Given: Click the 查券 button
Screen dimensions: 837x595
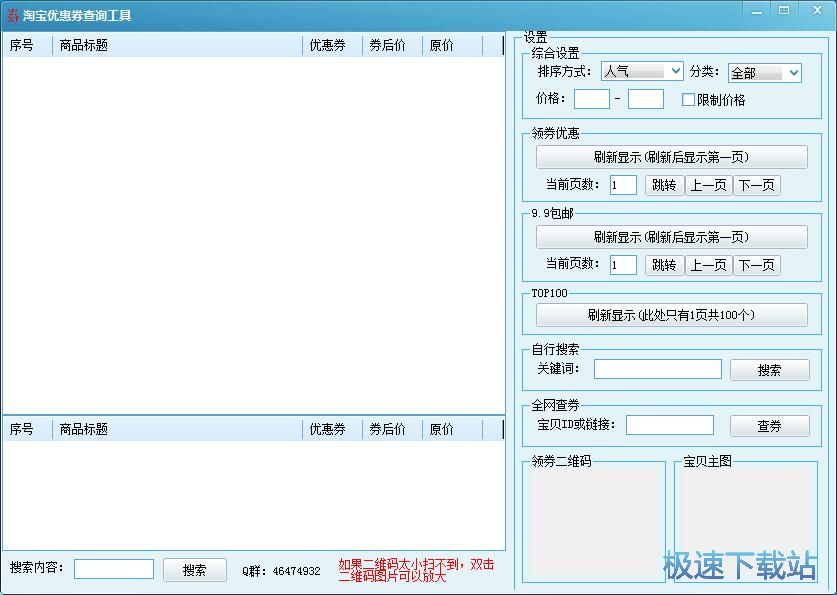Looking at the screenshot, I should [x=769, y=426].
